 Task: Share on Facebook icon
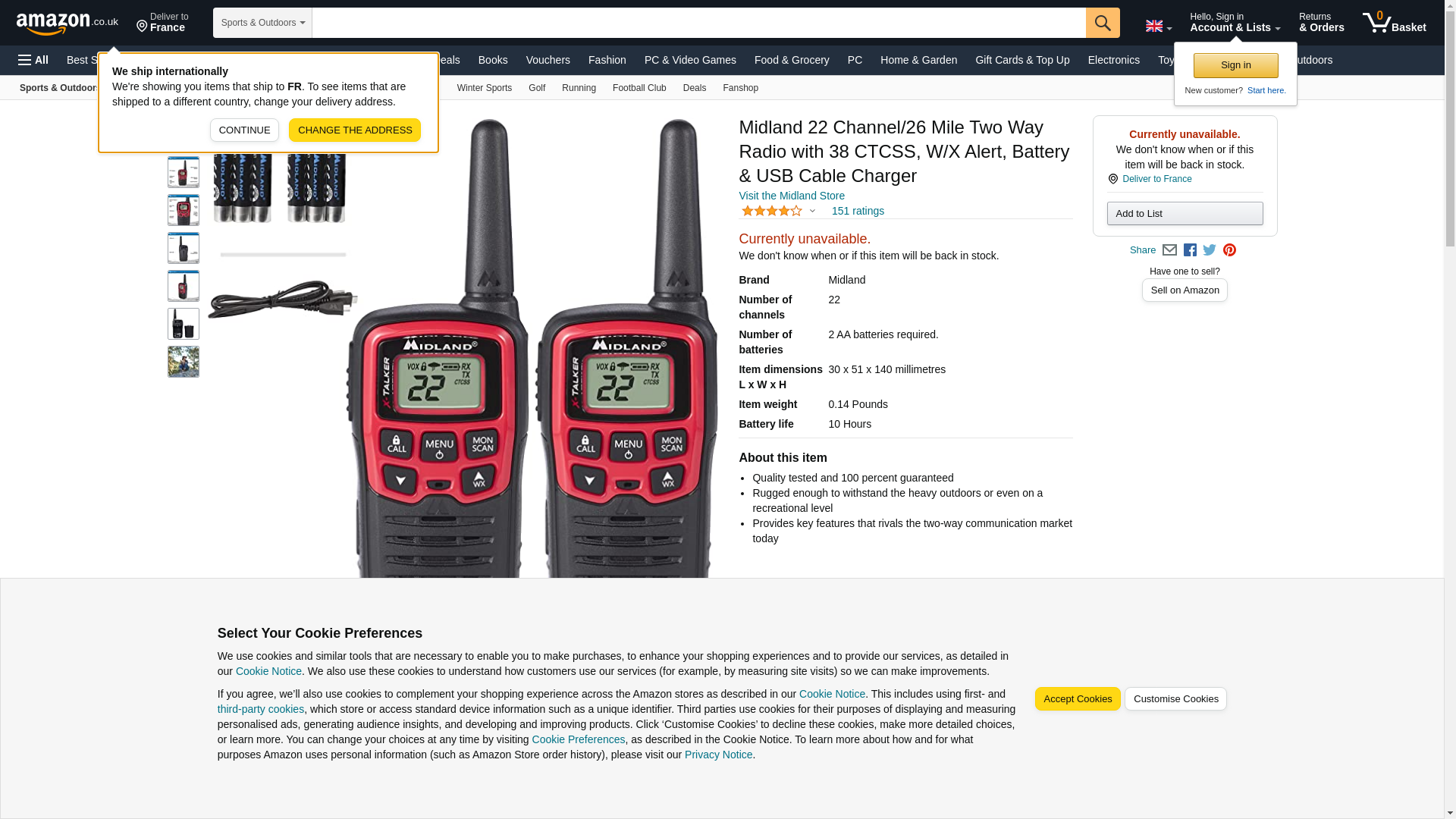tap(1190, 250)
